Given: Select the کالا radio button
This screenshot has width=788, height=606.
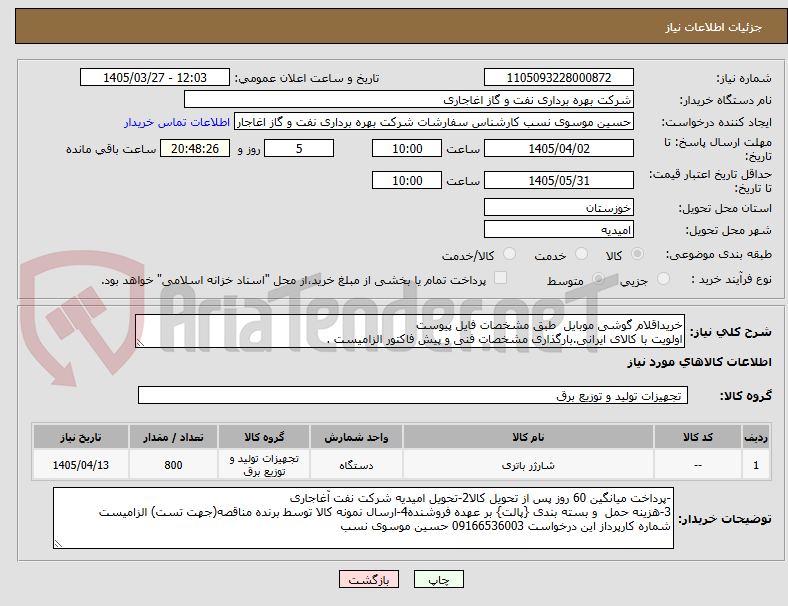Looking at the screenshot, I should click(x=637, y=254).
